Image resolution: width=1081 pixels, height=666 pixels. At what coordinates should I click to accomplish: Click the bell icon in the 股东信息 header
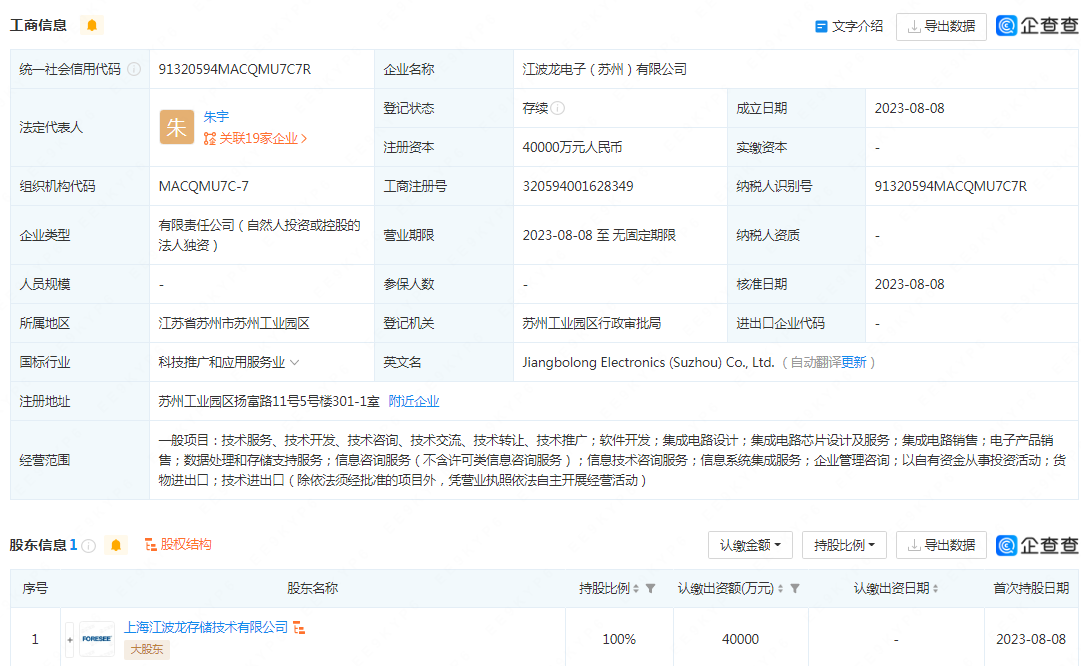[x=116, y=545]
